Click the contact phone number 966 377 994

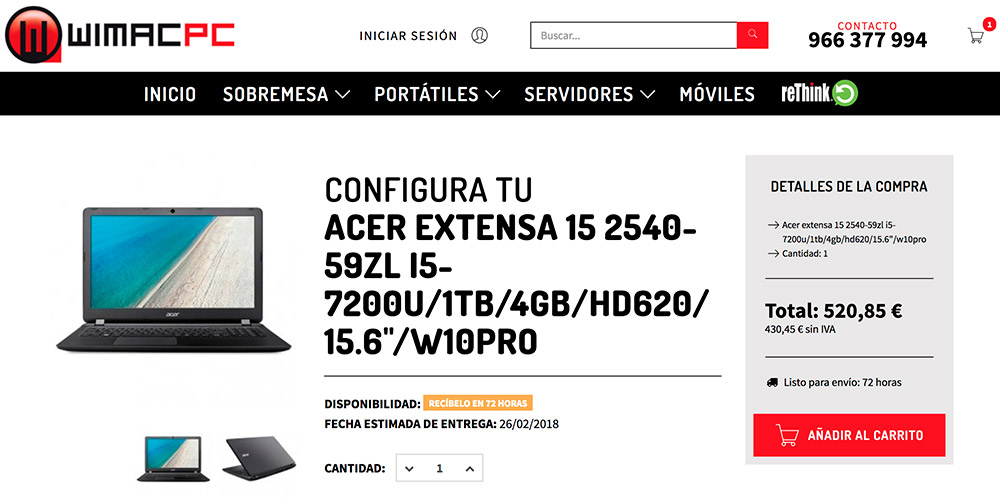[867, 40]
